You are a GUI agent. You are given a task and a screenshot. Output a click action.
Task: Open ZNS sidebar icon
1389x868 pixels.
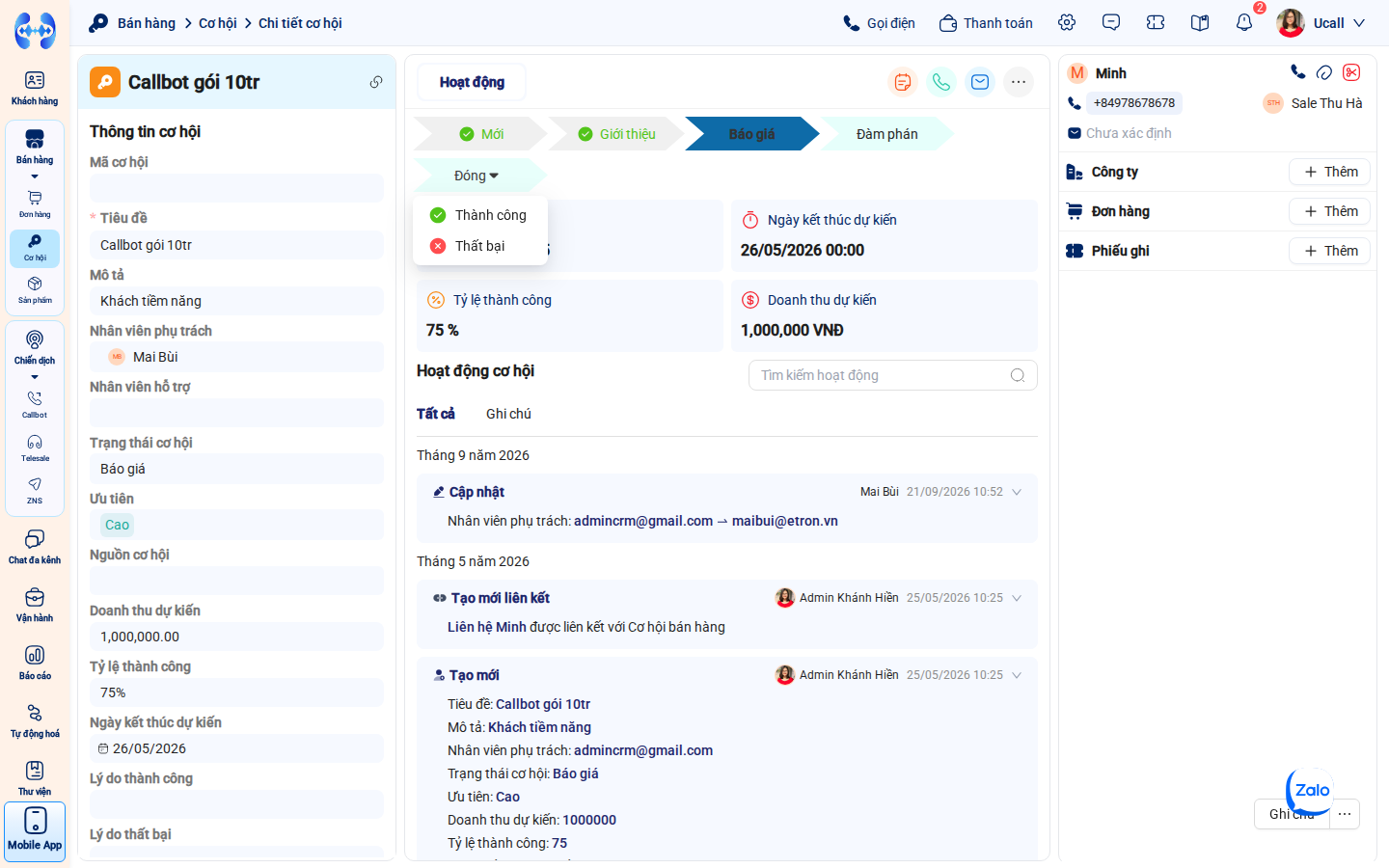click(x=35, y=490)
